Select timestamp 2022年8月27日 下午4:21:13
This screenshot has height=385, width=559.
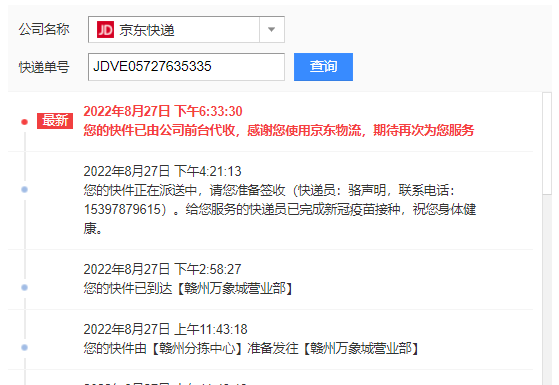pos(163,171)
